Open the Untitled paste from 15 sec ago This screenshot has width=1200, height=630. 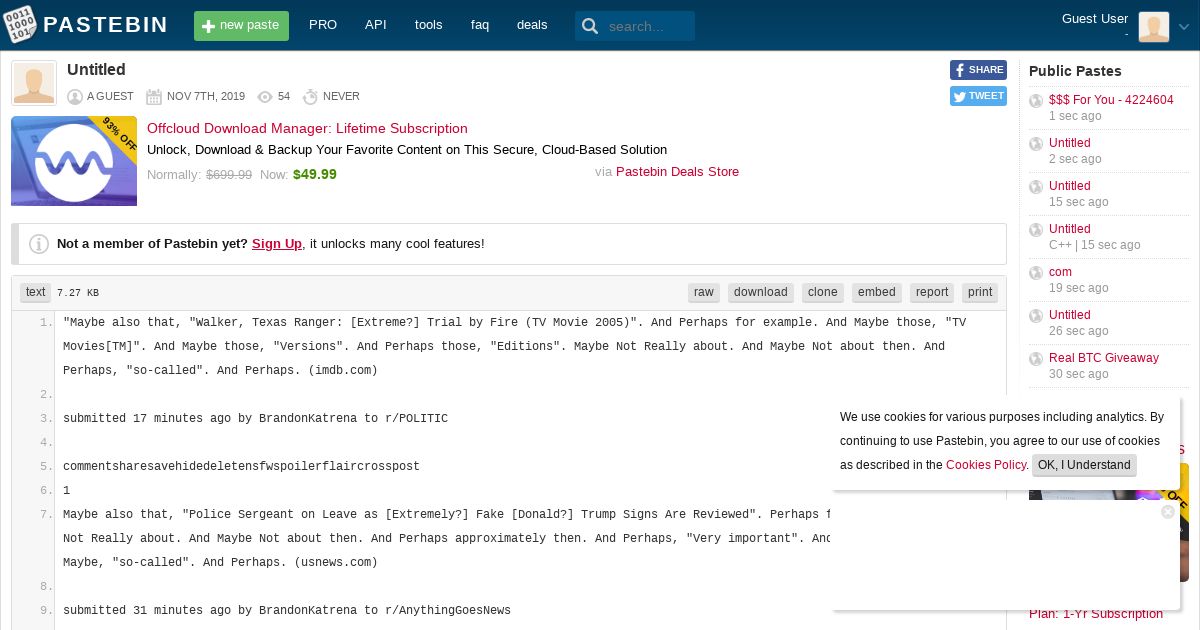1069,186
